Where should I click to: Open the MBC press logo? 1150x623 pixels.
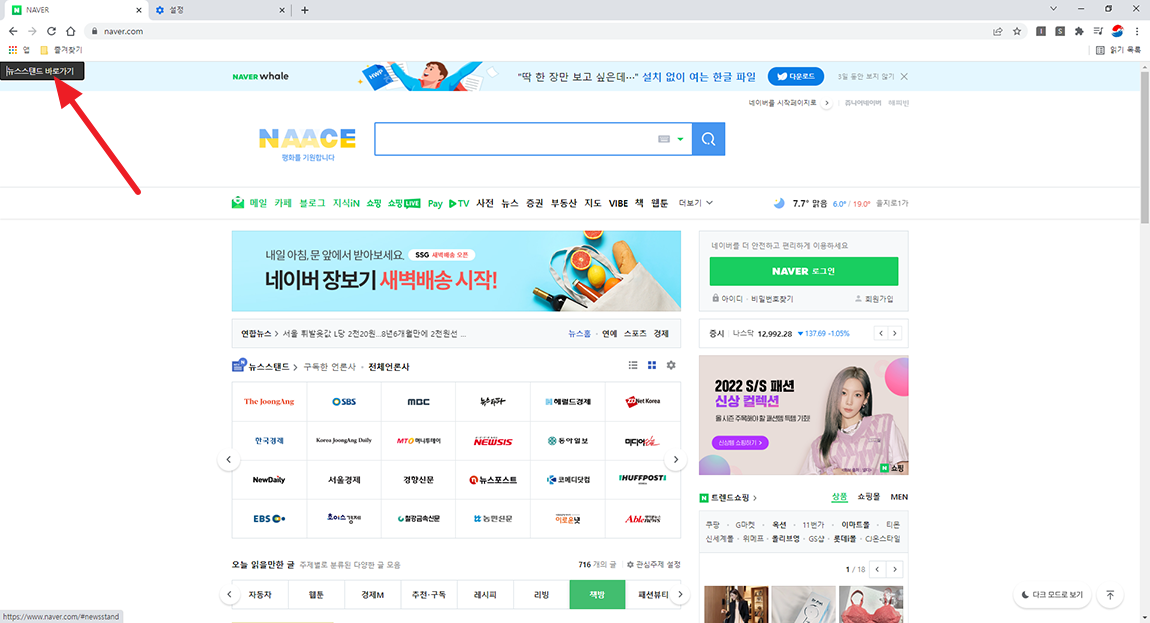pos(419,401)
